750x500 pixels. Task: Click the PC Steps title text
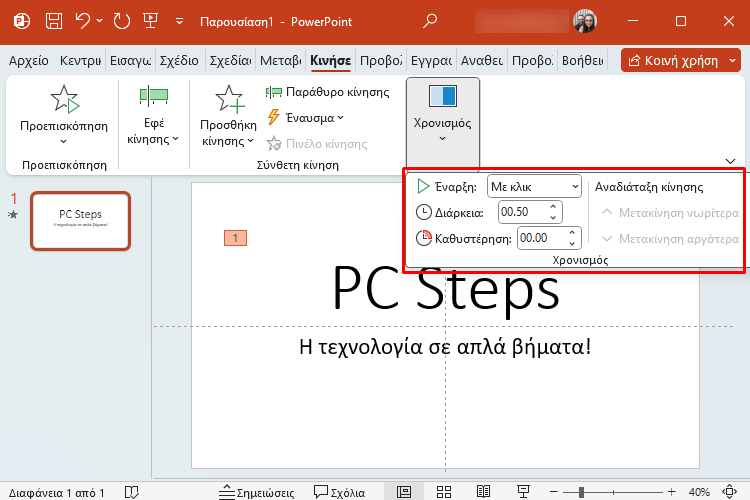445,290
